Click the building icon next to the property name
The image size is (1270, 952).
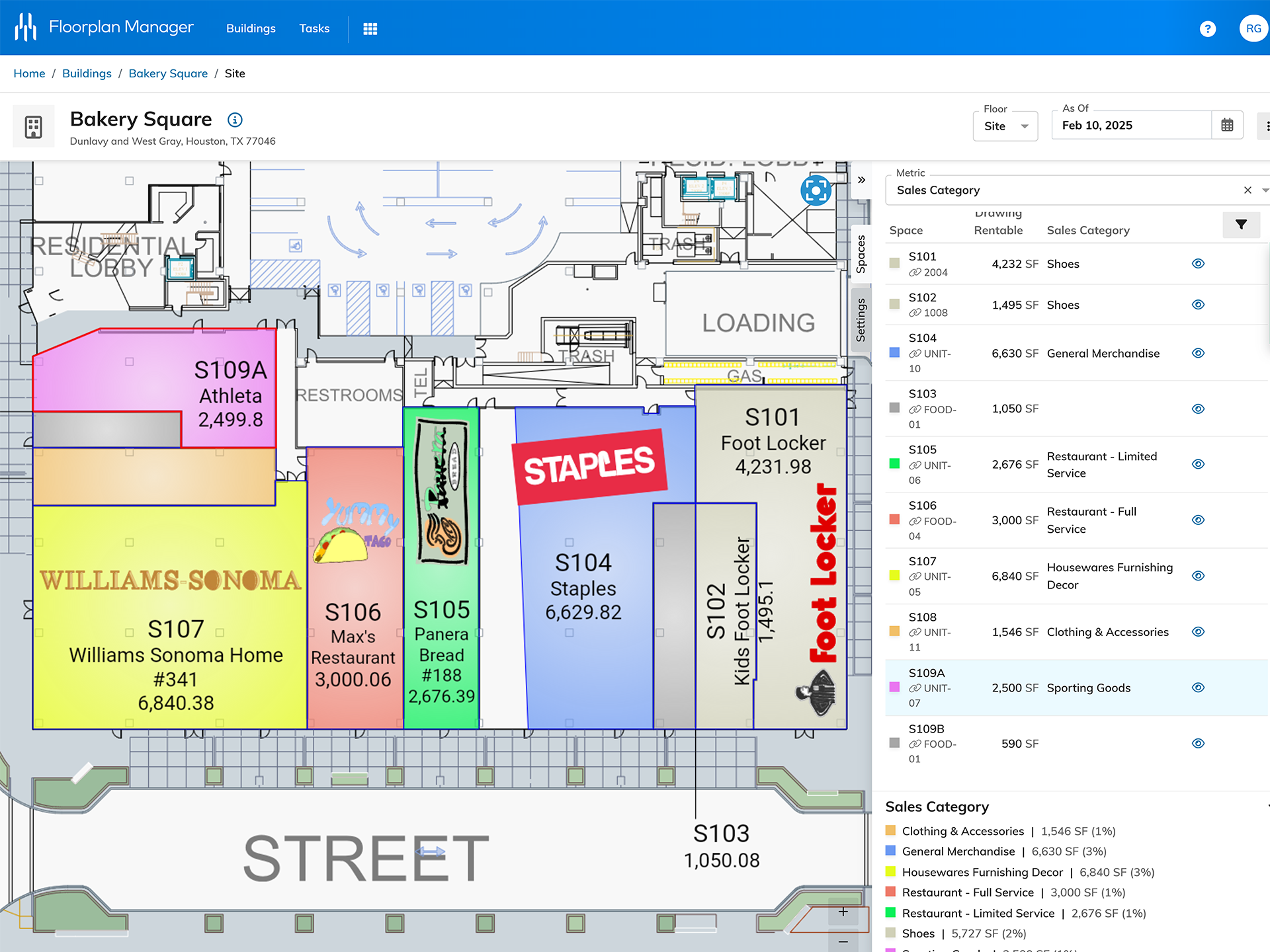coord(33,126)
